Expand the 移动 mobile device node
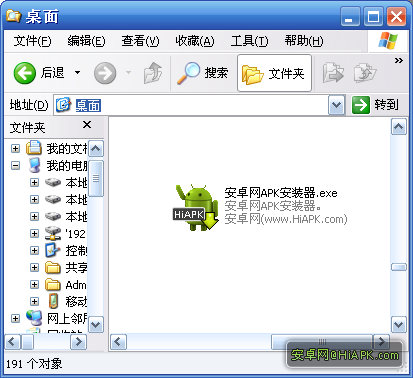This screenshot has height=378, width=413. pos(34,301)
